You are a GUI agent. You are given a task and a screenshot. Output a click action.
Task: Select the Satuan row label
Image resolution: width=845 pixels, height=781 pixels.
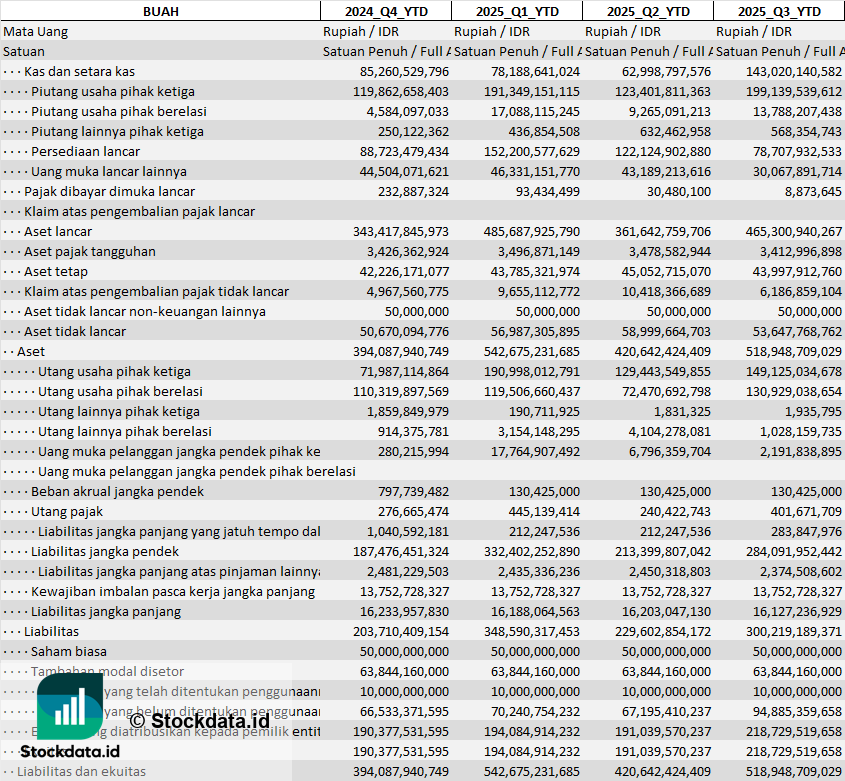(x=24, y=51)
